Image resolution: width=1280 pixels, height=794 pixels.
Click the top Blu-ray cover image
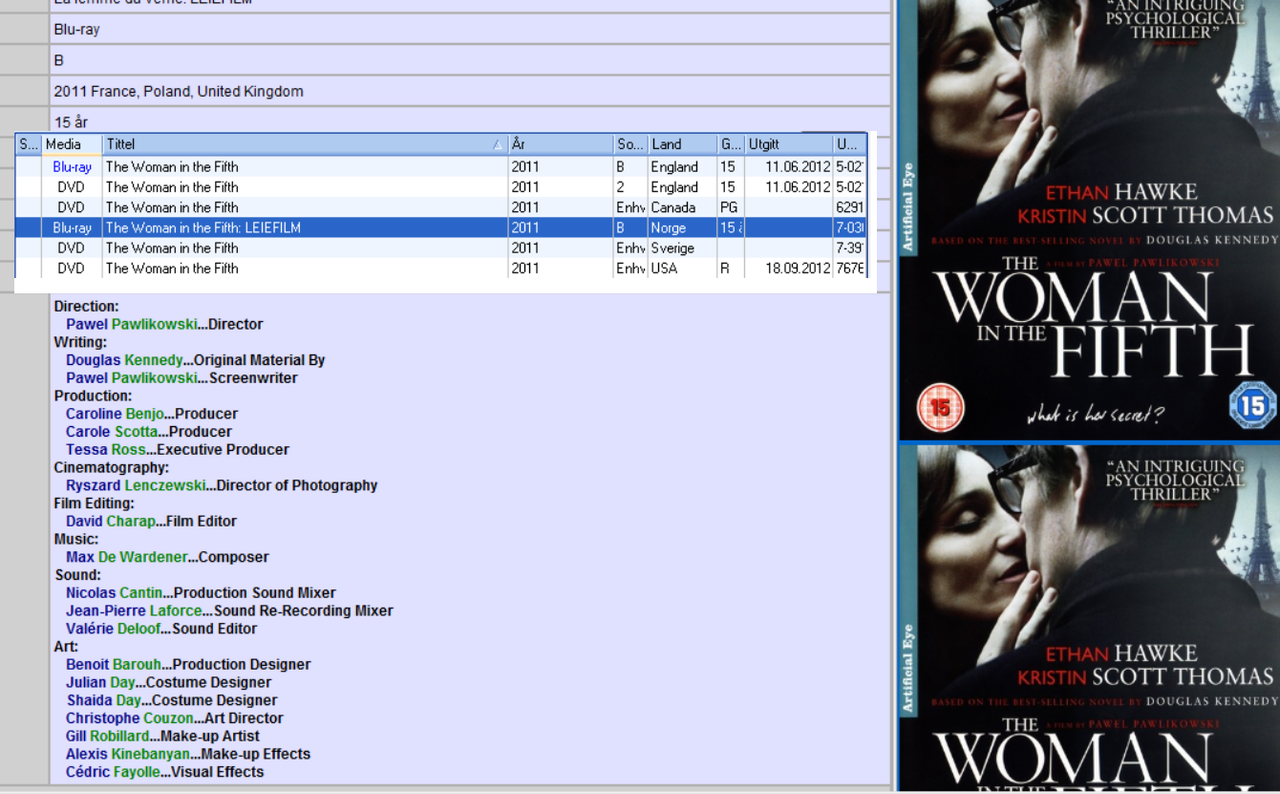coord(1089,220)
